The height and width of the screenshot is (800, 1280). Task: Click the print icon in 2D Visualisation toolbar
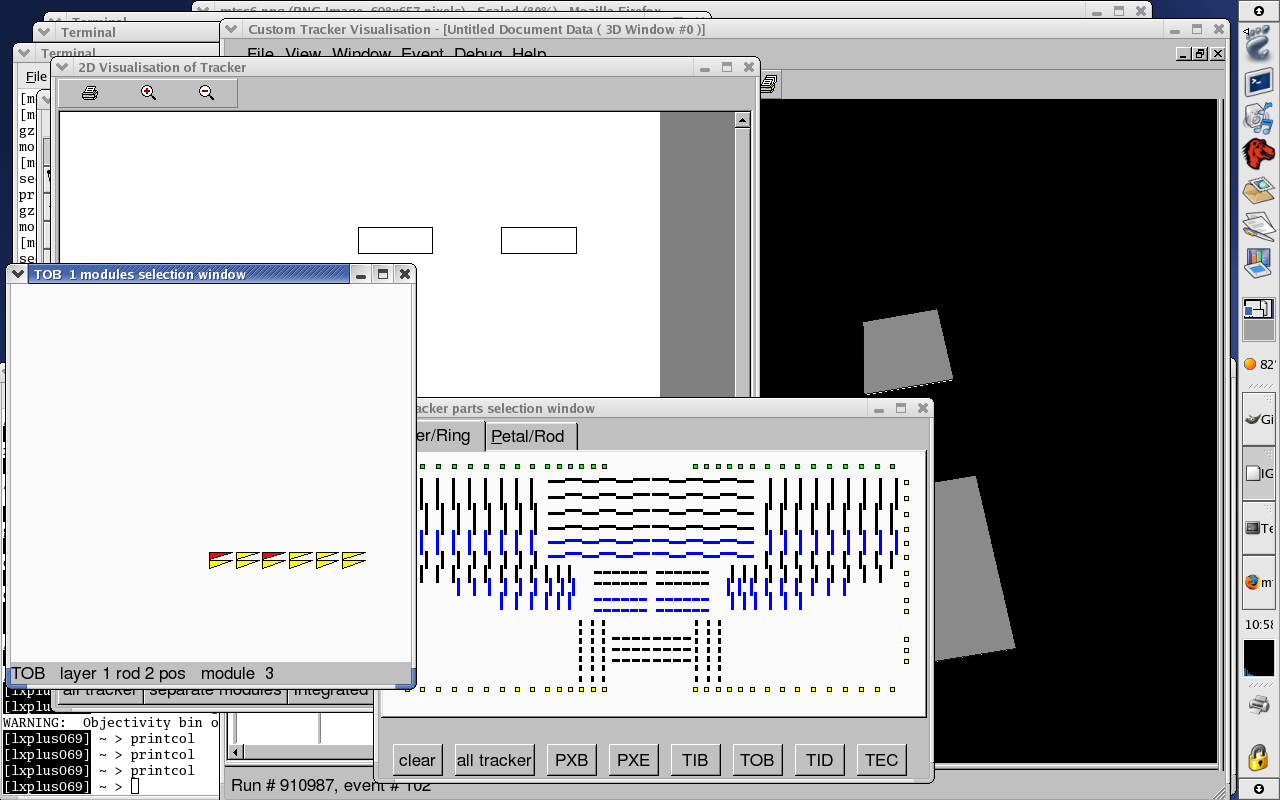[89, 93]
